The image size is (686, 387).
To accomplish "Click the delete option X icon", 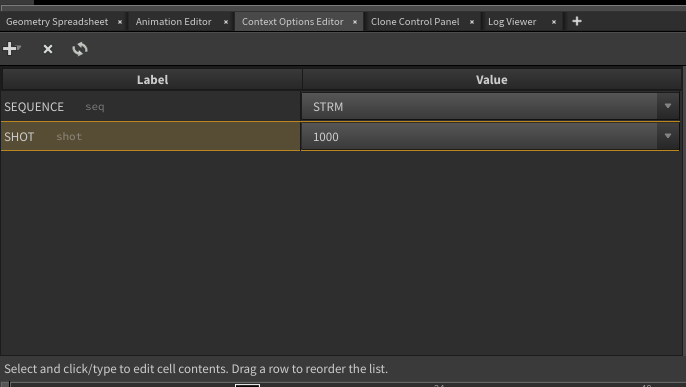I will pos(48,49).
